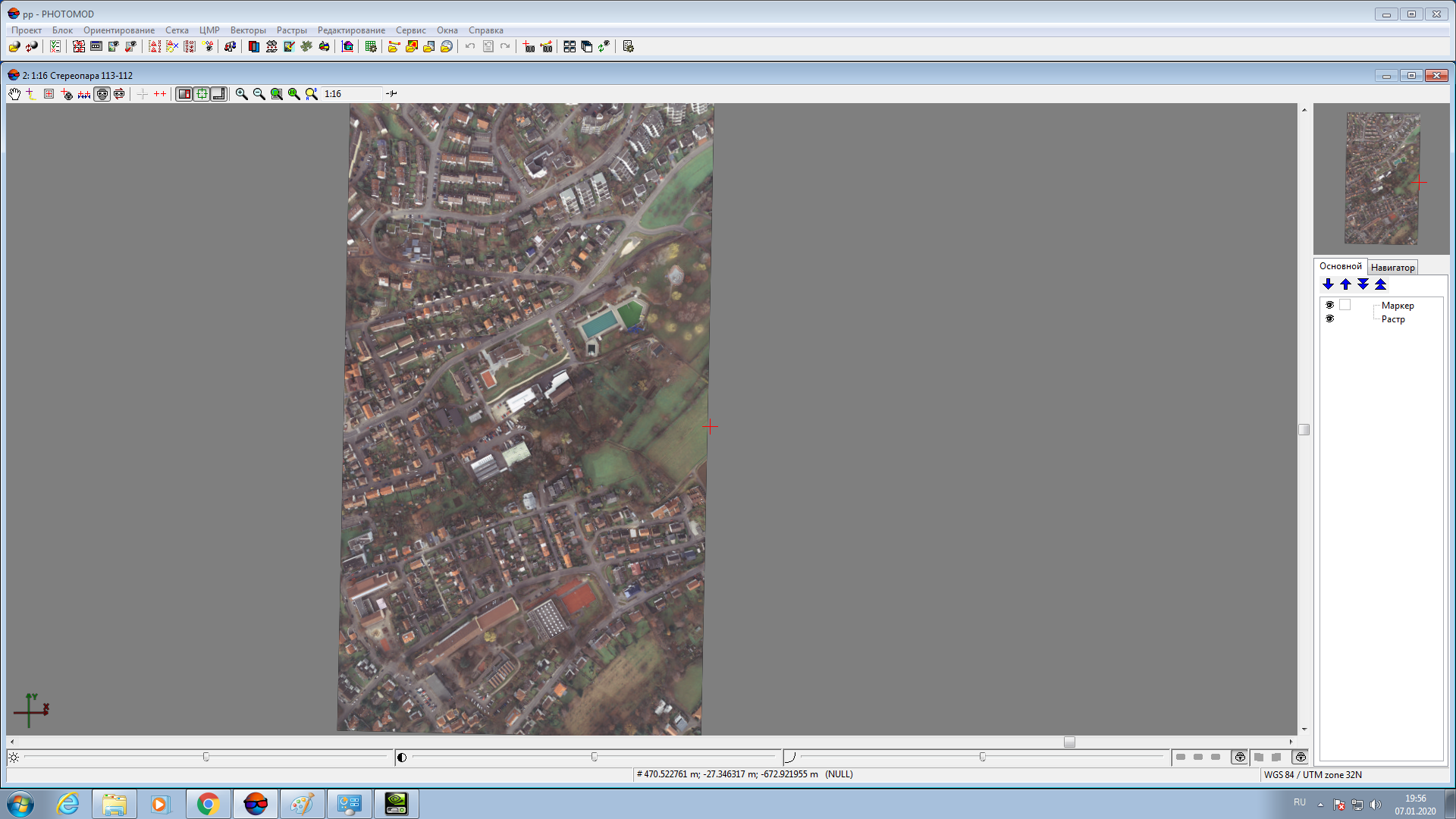Image resolution: width=1456 pixels, height=819 pixels.
Task: Click the brightness slider handle
Action: coord(206,757)
